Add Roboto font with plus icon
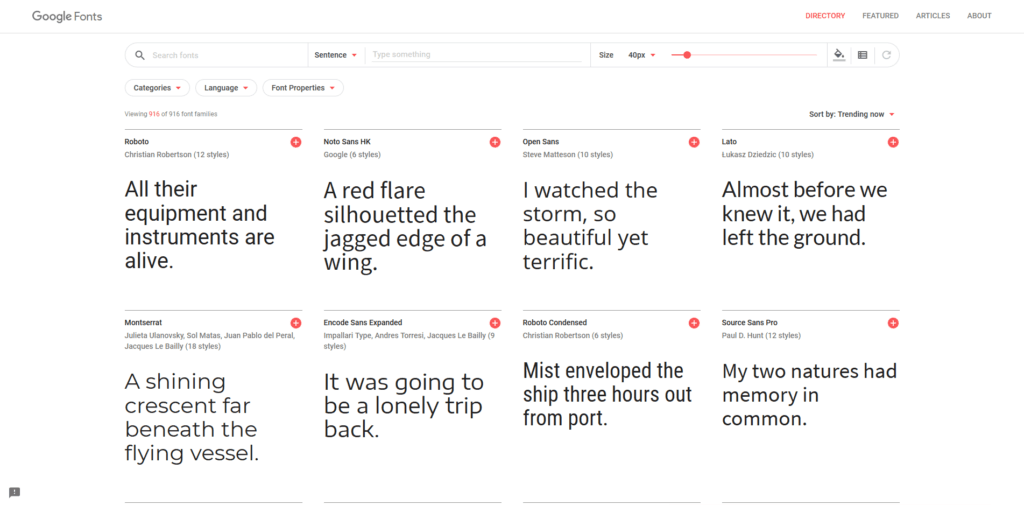The width and height of the screenshot is (1024, 505). [296, 142]
